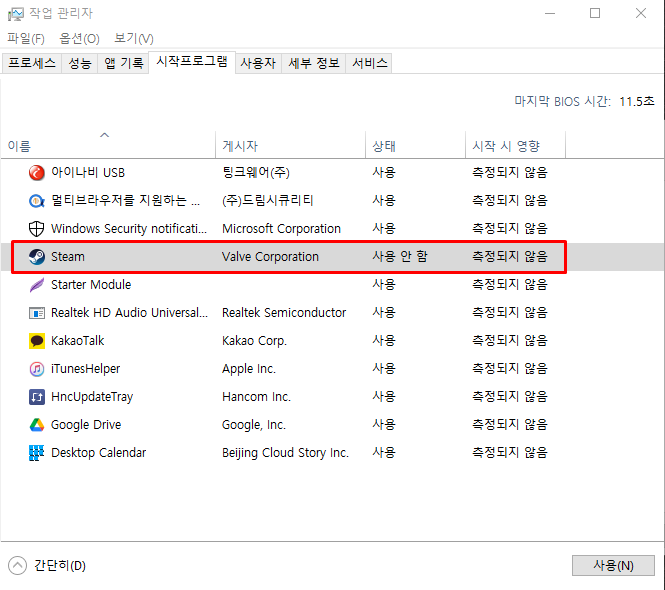Switch to the 앱 기록 tab
The width and height of the screenshot is (665, 590).
pyautogui.click(x=123, y=63)
